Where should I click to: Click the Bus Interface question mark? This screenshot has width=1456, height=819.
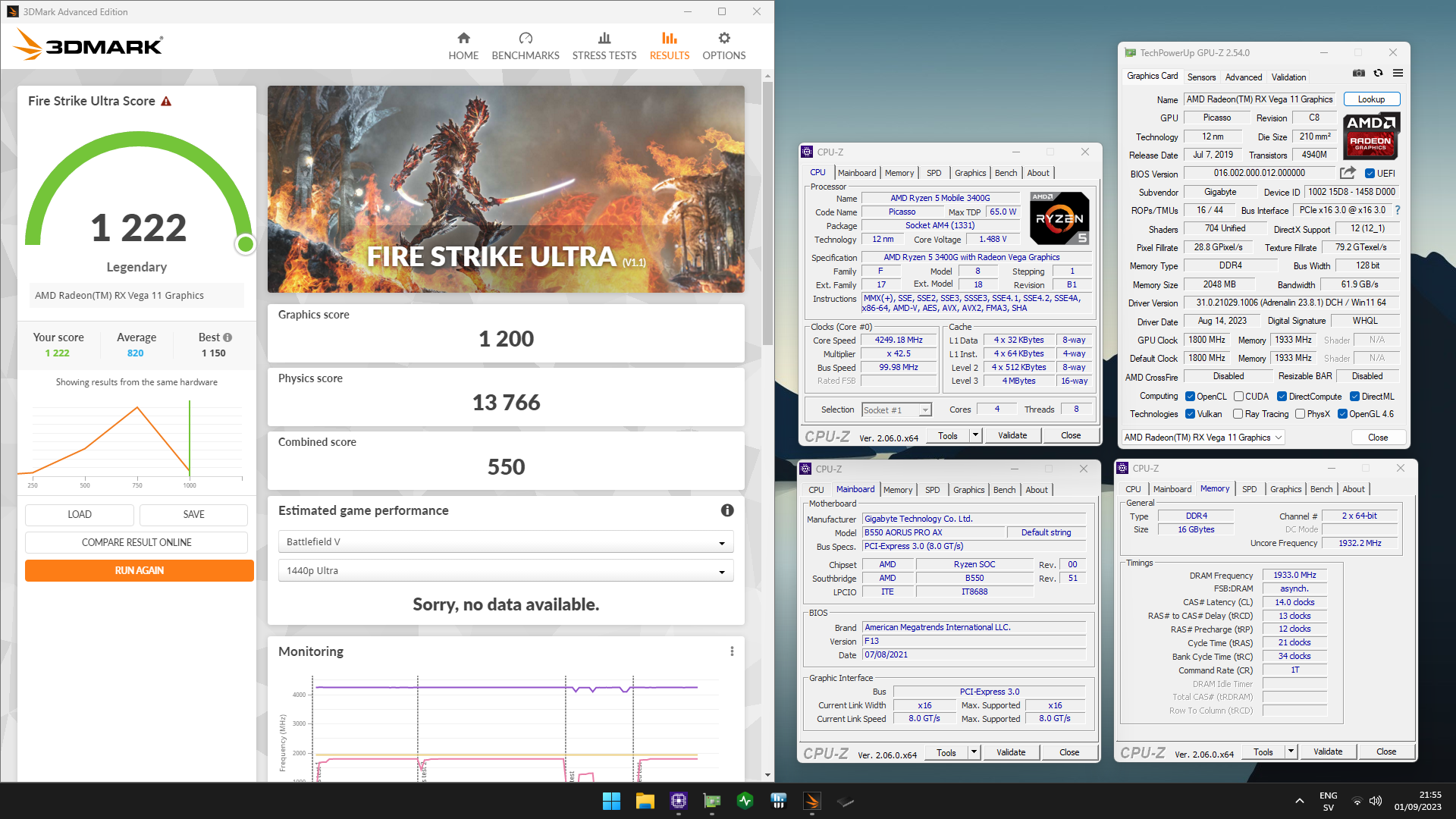tap(1397, 210)
